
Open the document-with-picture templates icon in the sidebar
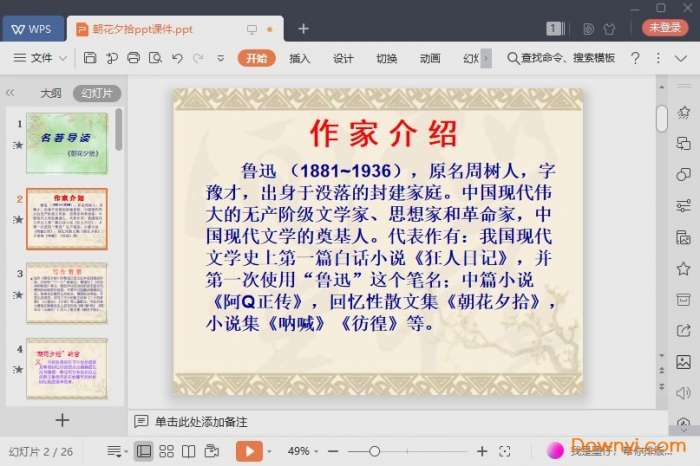point(683,237)
